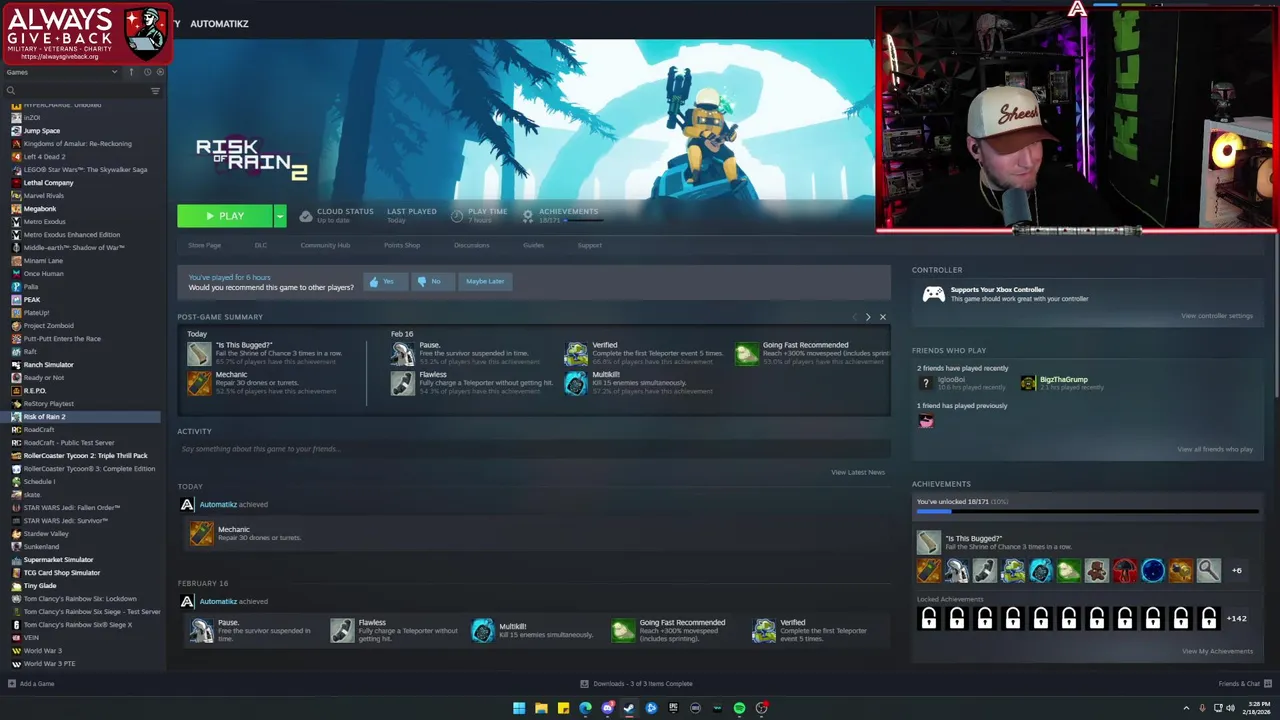Open the Guides tab
Screen dimensions: 1280x720
(x=534, y=245)
